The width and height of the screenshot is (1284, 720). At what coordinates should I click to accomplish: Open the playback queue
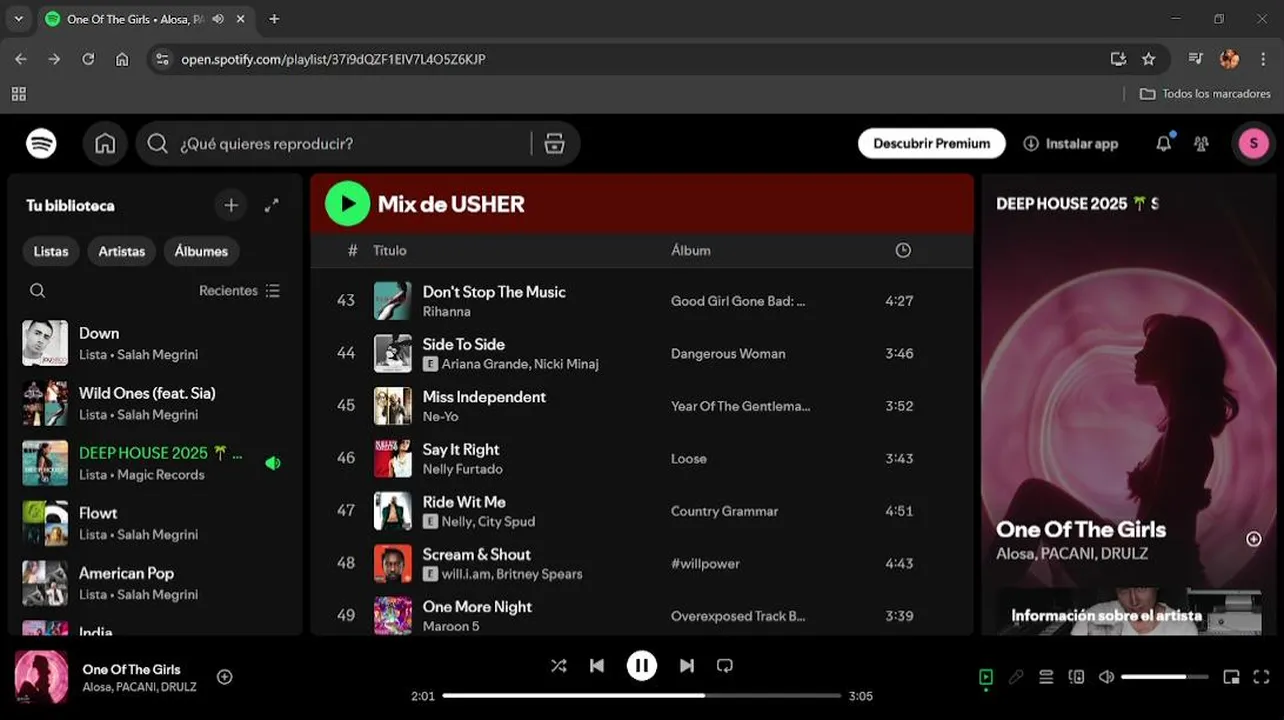(1046, 677)
